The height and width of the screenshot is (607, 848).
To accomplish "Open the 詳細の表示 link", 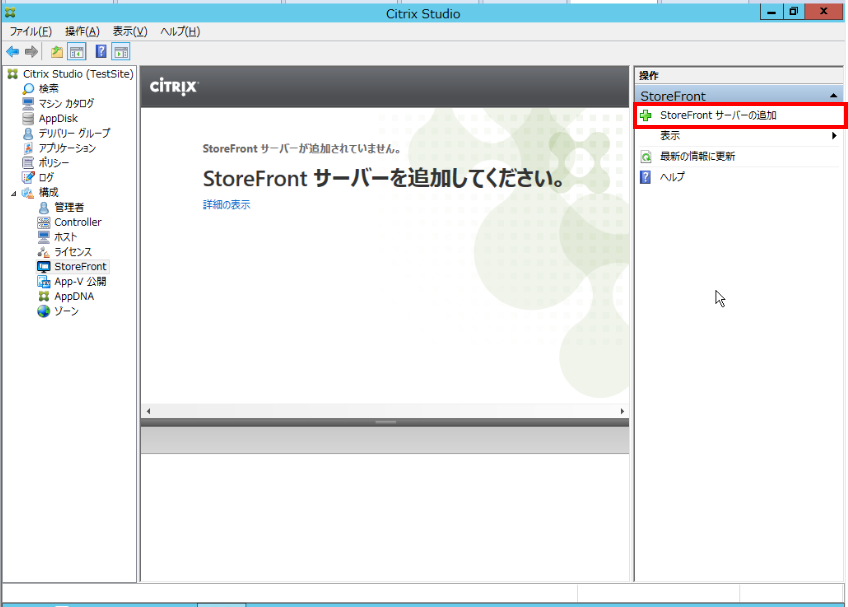I will (x=227, y=204).
